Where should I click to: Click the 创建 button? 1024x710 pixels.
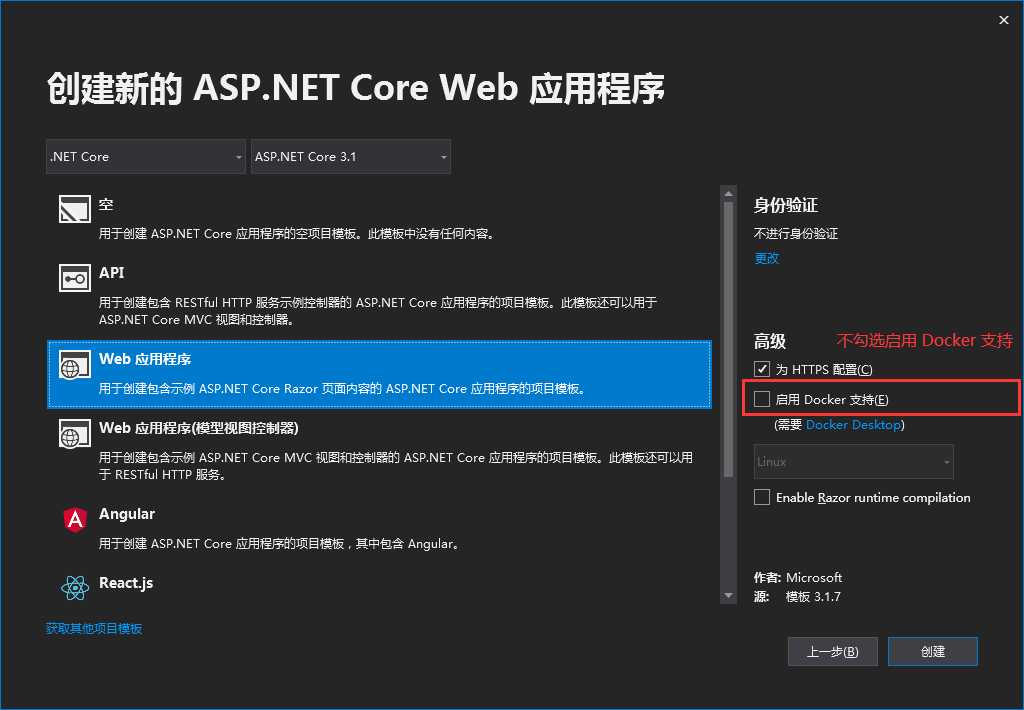pyautogui.click(x=933, y=651)
